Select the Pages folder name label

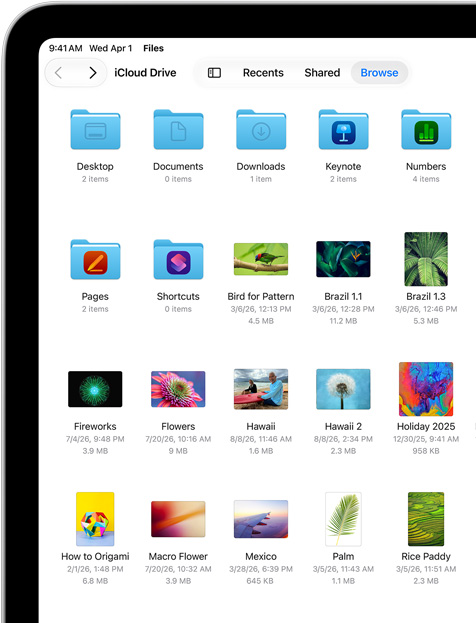coord(95,296)
